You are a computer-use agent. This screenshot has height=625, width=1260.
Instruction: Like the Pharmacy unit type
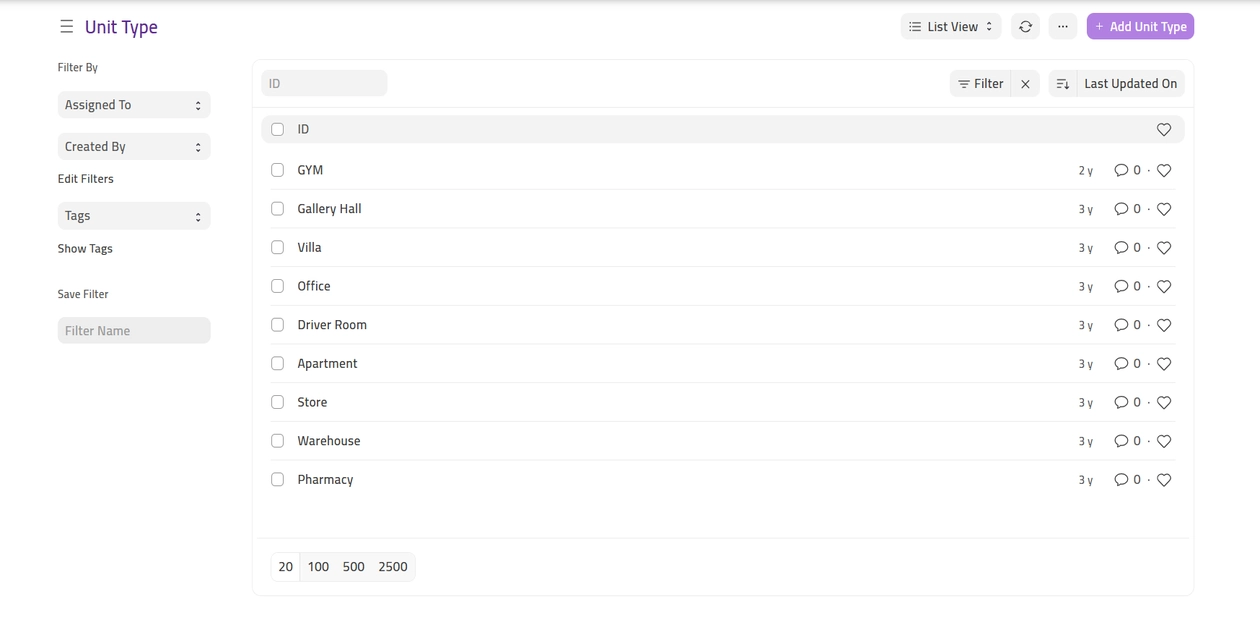(1164, 480)
